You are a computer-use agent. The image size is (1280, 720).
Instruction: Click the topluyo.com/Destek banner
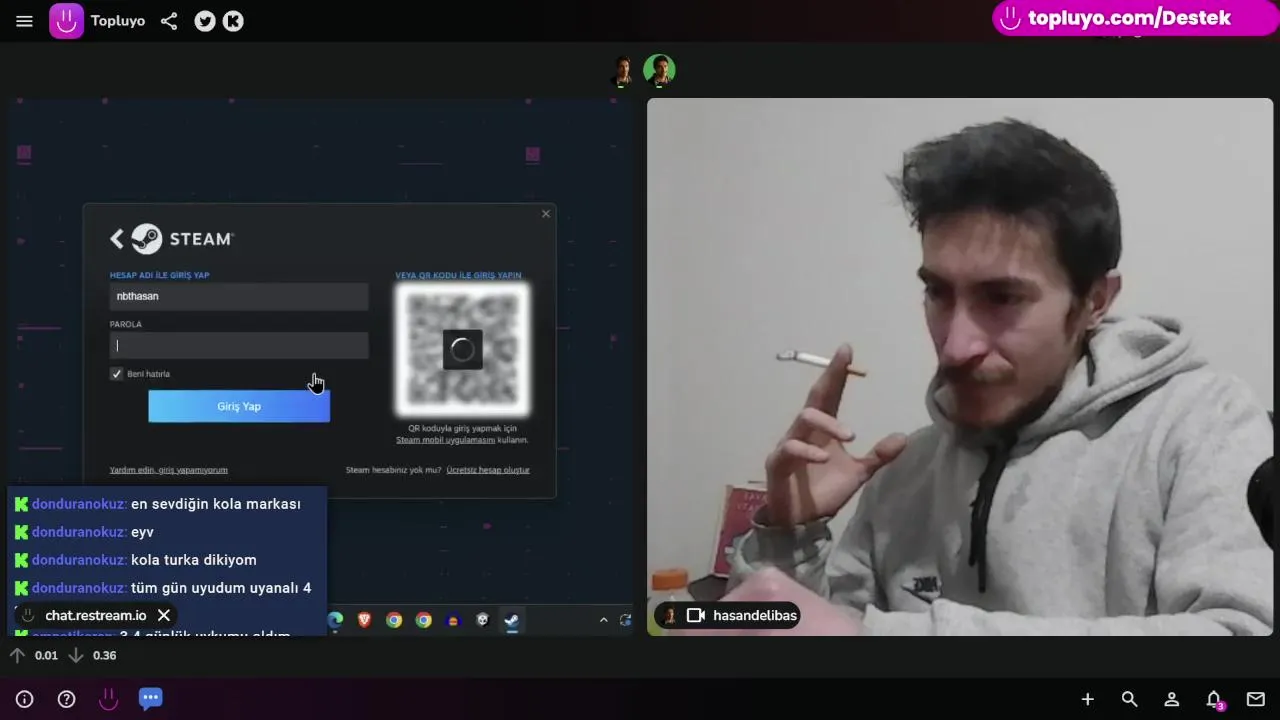(x=1136, y=18)
